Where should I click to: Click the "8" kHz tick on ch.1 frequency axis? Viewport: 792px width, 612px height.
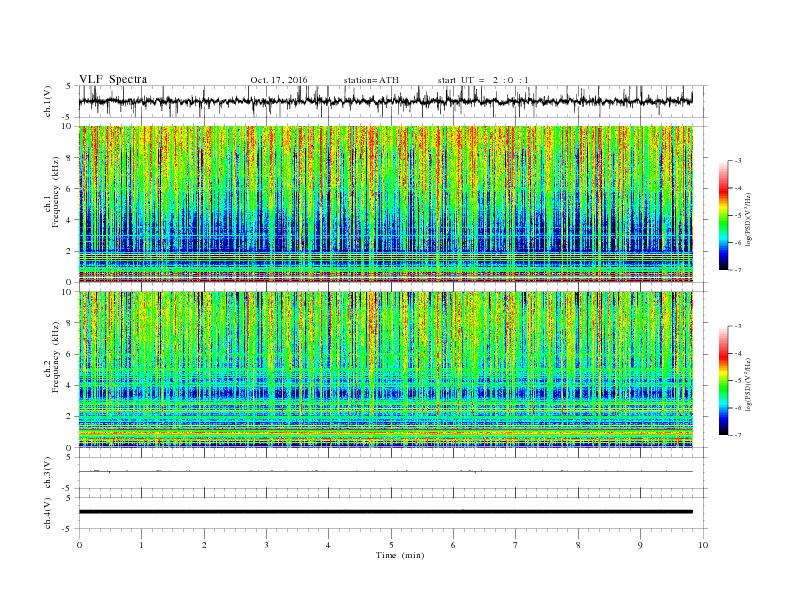click(x=69, y=158)
